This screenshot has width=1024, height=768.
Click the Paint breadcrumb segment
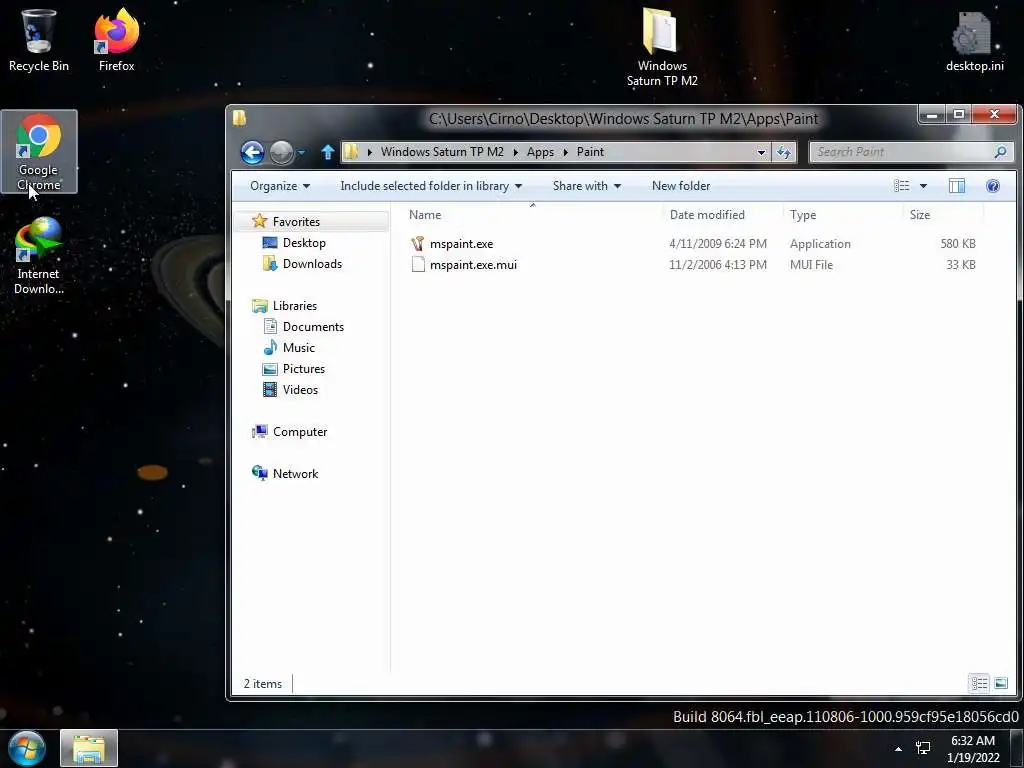[590, 152]
